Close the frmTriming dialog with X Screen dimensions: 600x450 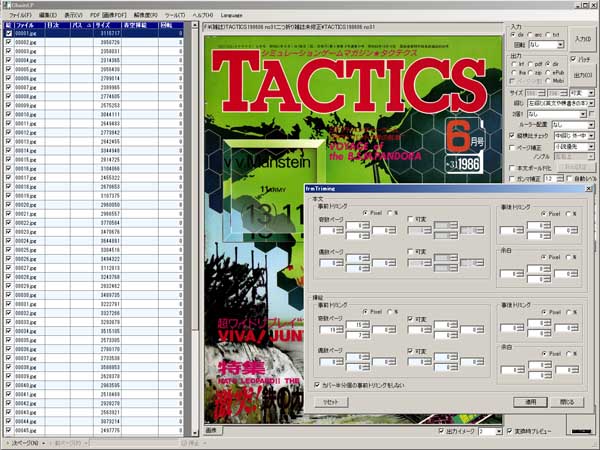[x=589, y=188]
